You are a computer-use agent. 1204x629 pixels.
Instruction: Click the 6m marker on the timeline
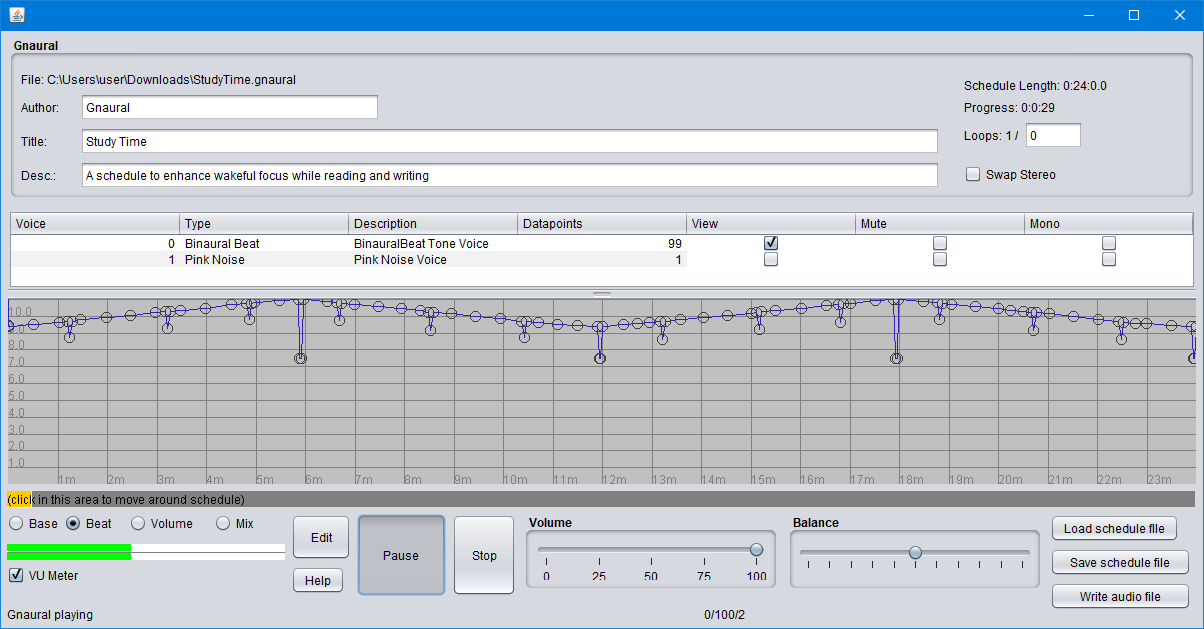[313, 479]
